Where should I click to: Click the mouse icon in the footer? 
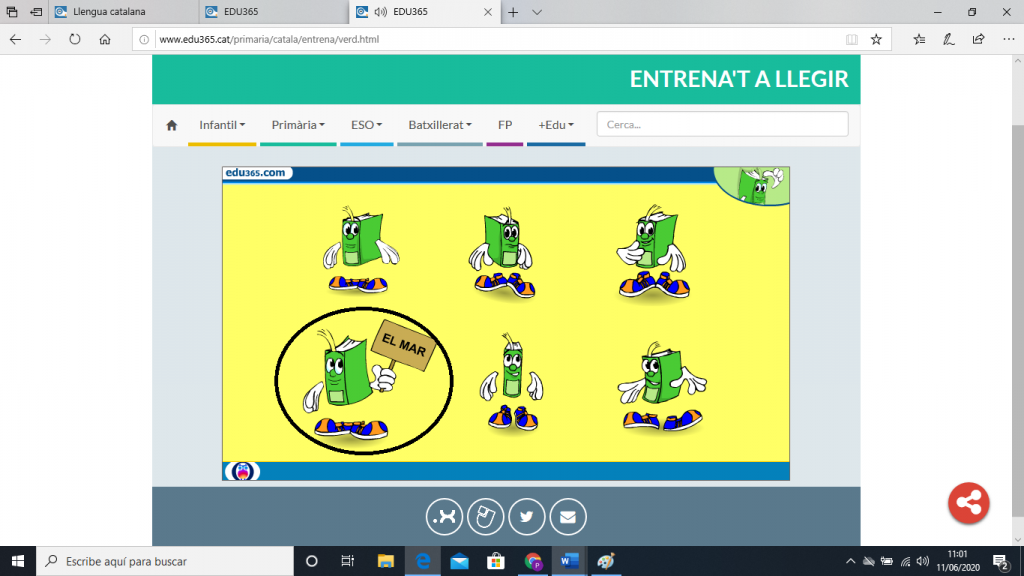point(486,517)
